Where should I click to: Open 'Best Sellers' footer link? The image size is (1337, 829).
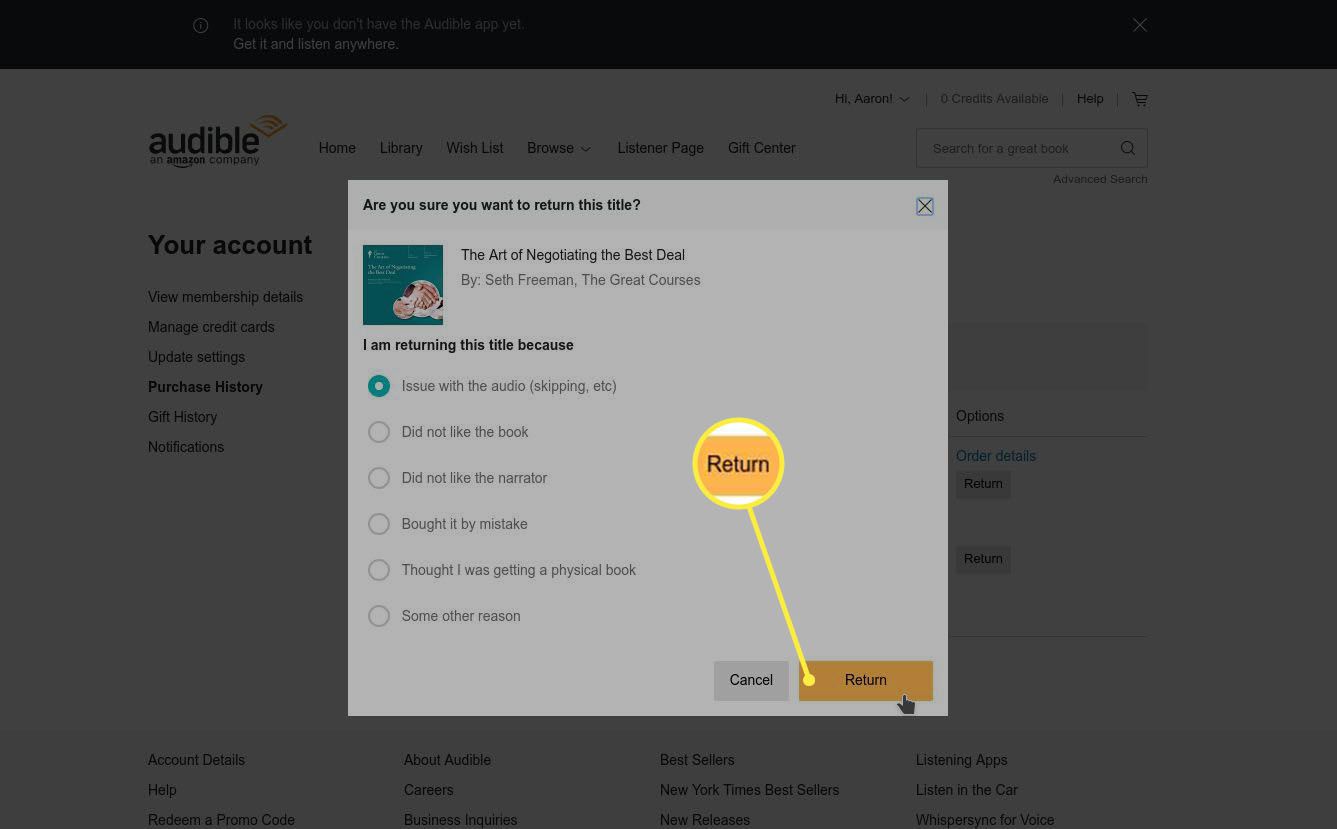pos(697,760)
